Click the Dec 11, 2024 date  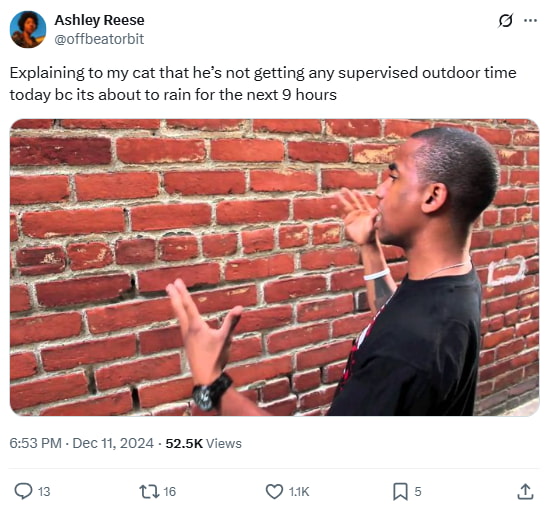113,443
